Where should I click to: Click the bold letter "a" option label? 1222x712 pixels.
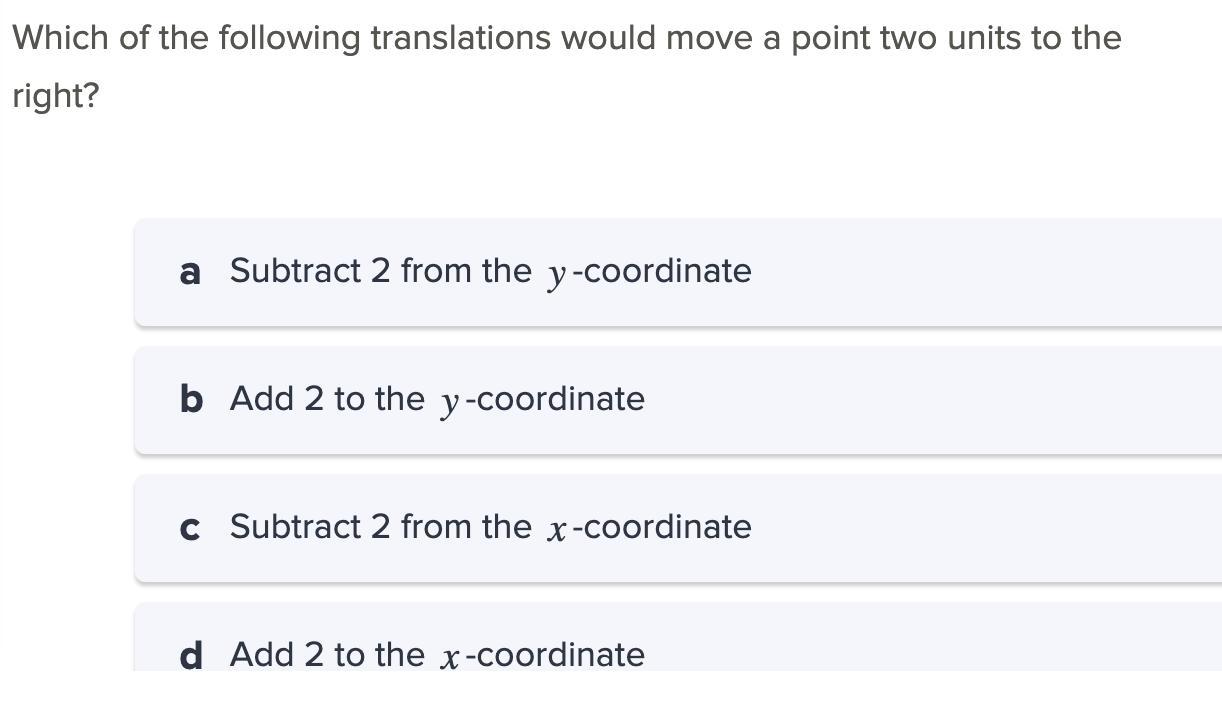(190, 272)
